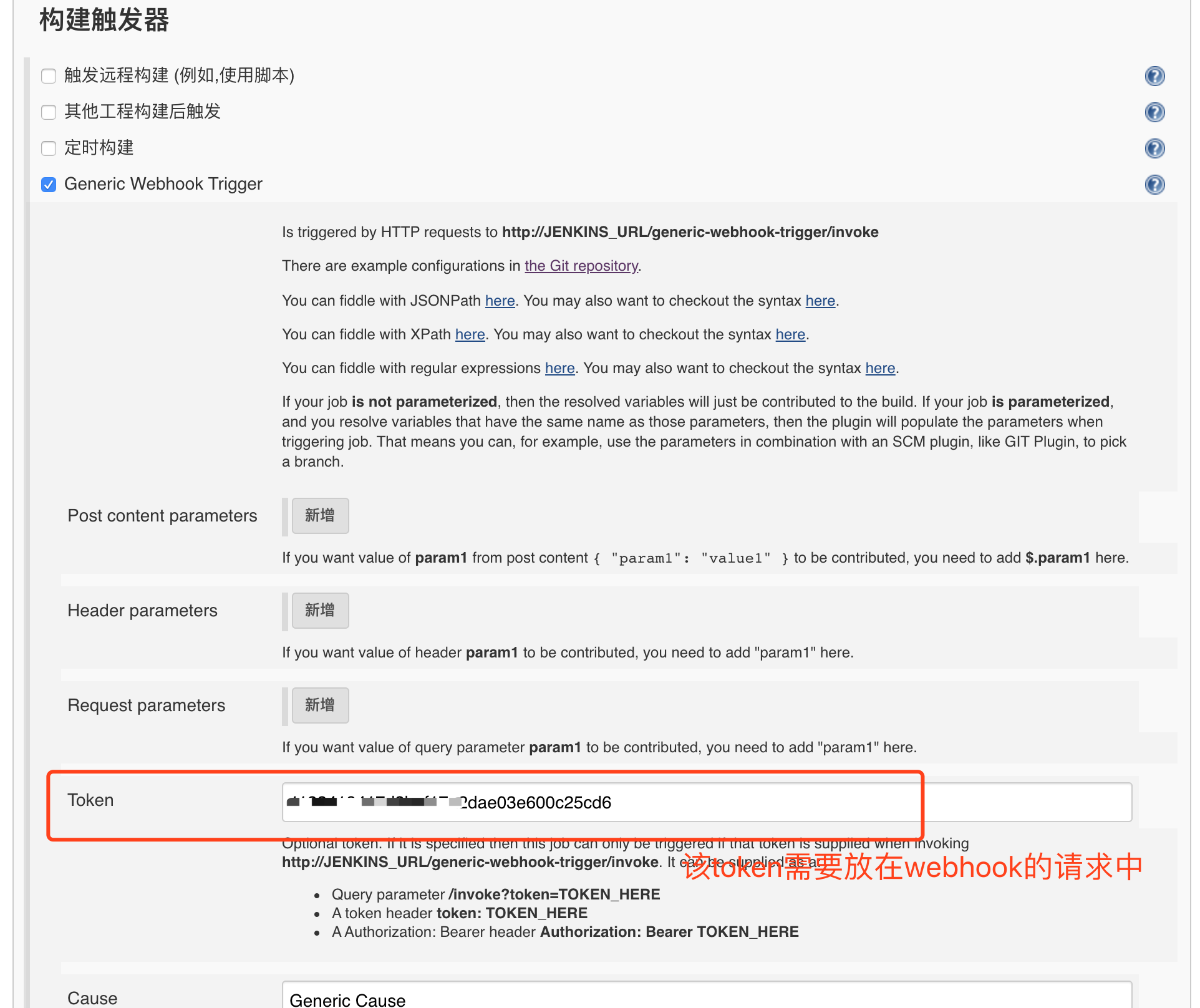Open the regular expressions fiddle here link
Viewport: 1200px width, 1008px height.
[559, 369]
